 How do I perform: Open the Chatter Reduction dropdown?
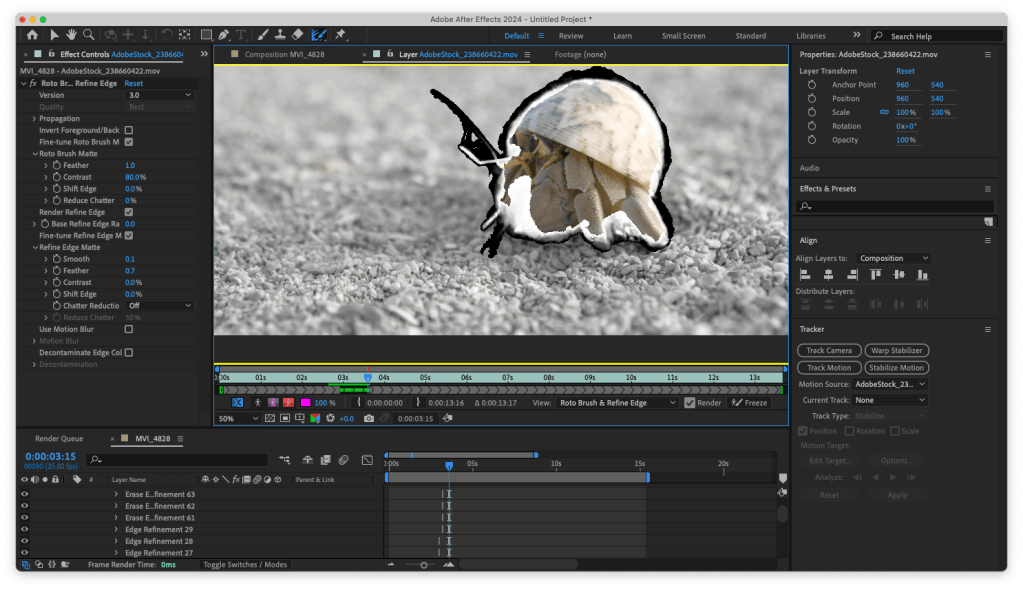[x=157, y=306]
